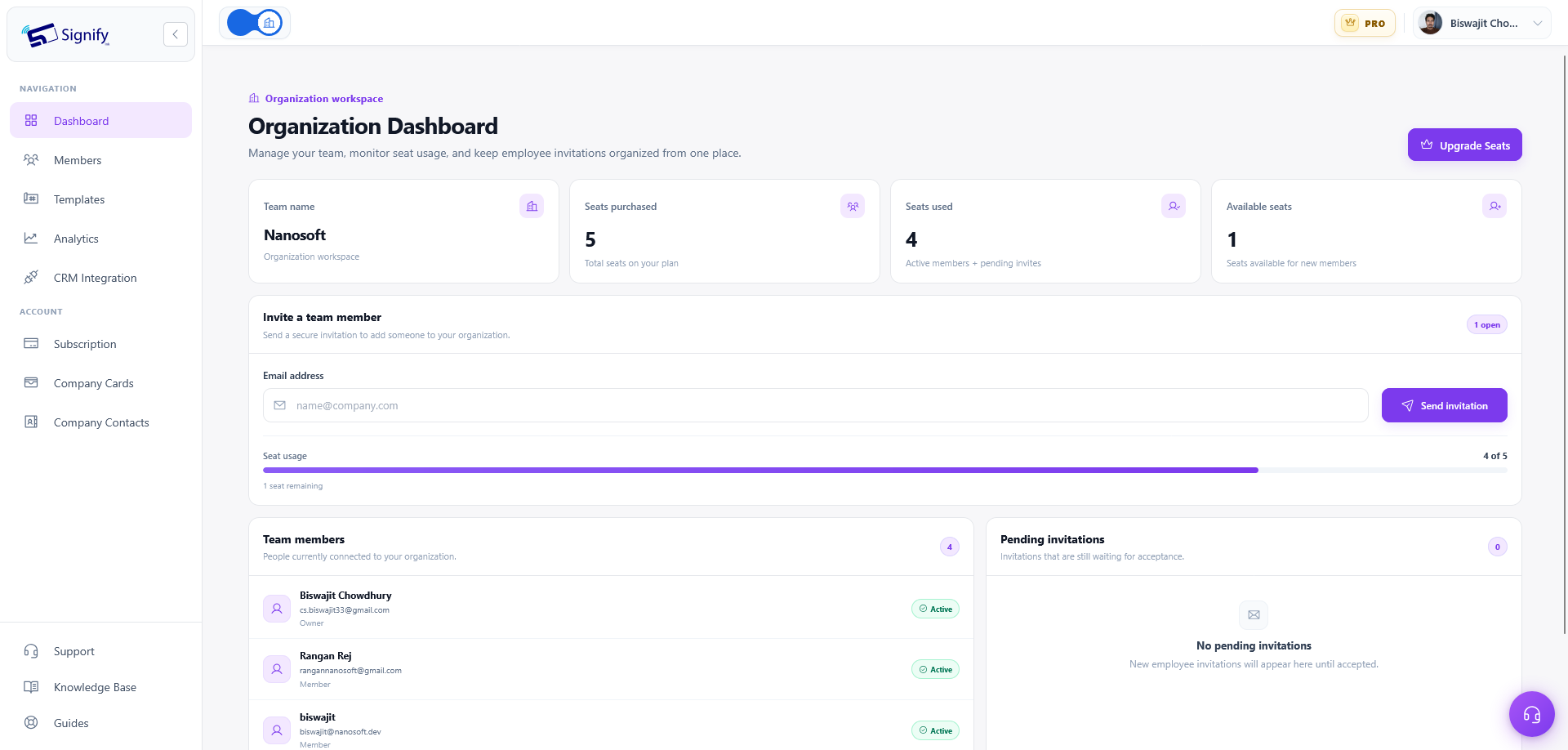Open Guides in the sidebar
This screenshot has height=750, width=1568.
pos(100,723)
